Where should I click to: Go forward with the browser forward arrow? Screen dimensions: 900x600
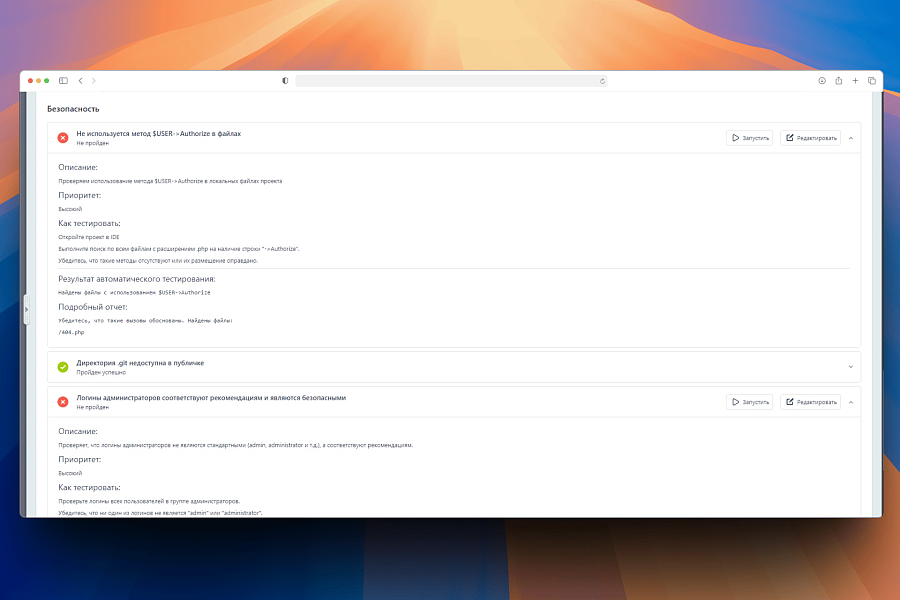(x=94, y=81)
